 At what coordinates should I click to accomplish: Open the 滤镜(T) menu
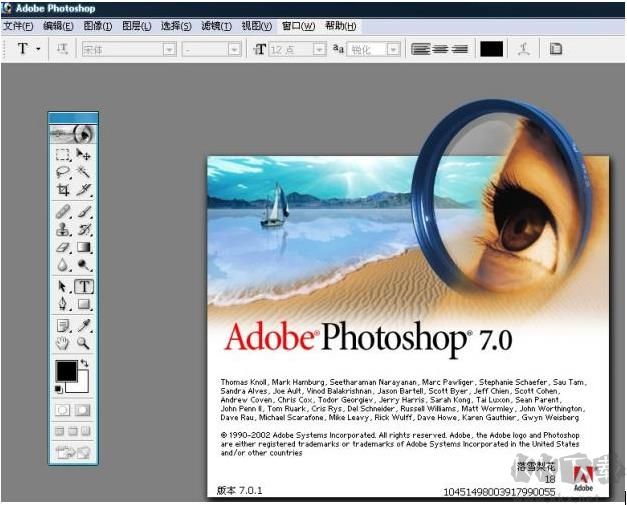click(216, 26)
